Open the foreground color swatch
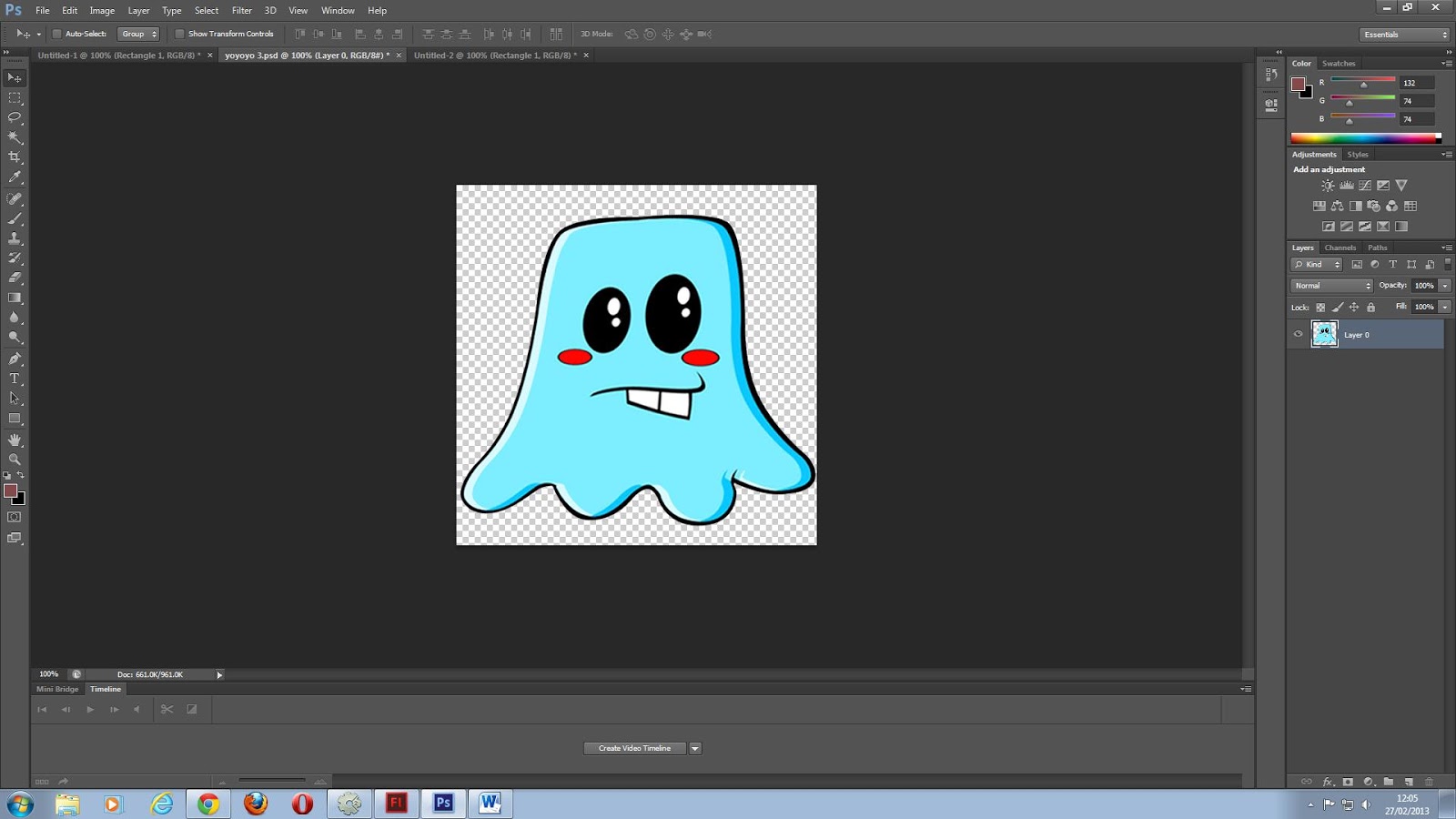The width and height of the screenshot is (1456, 819). [11, 491]
